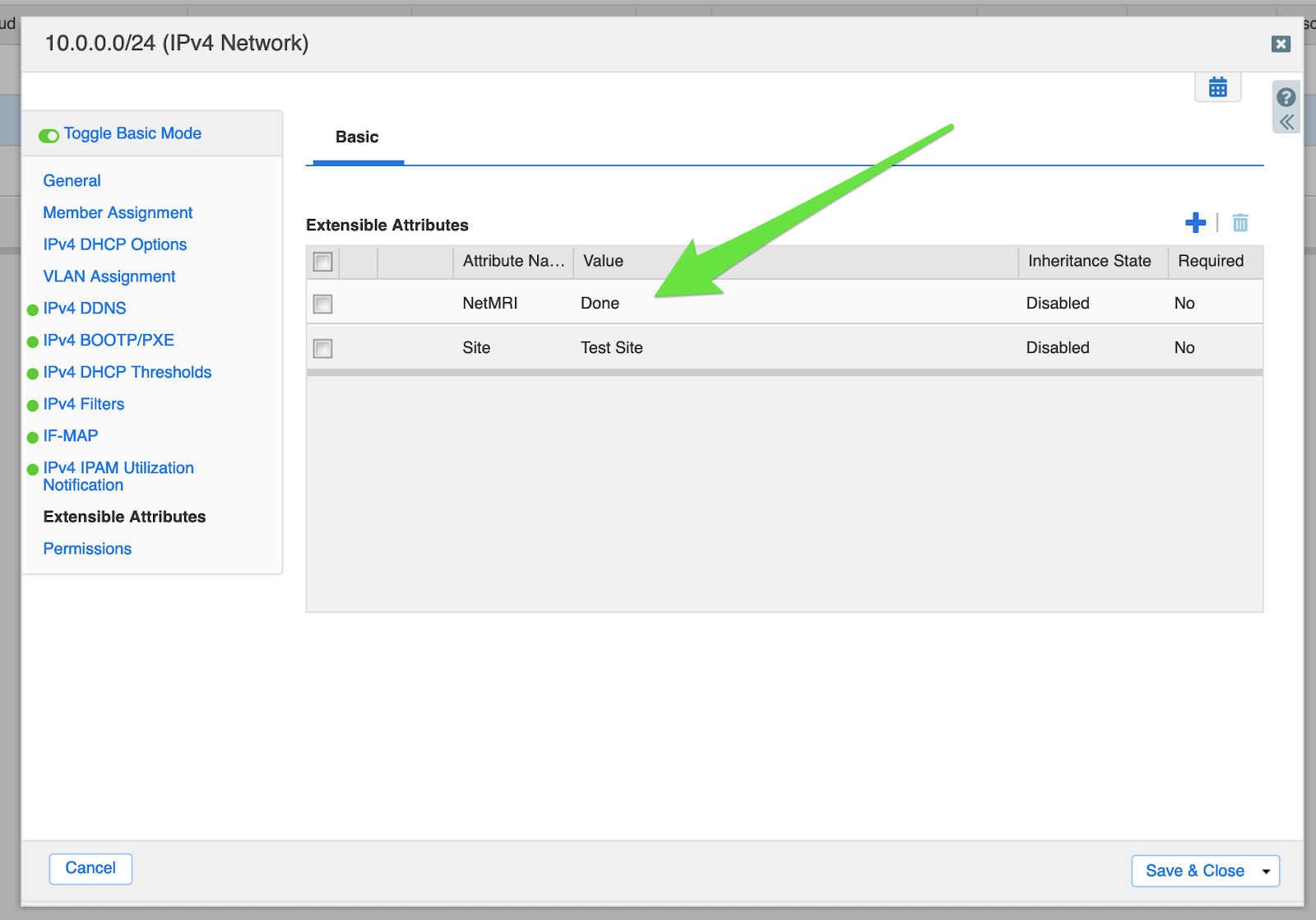Viewport: 1316px width, 920px height.
Task: Click the Cancel button
Action: click(90, 869)
